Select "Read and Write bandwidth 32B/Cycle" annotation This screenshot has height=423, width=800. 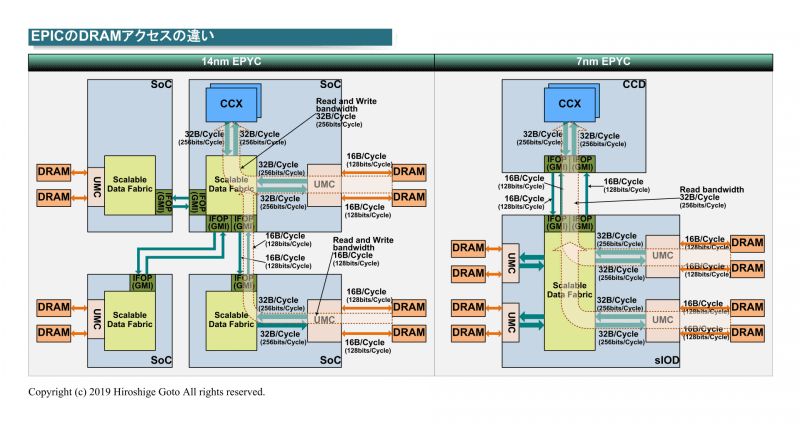(x=346, y=112)
